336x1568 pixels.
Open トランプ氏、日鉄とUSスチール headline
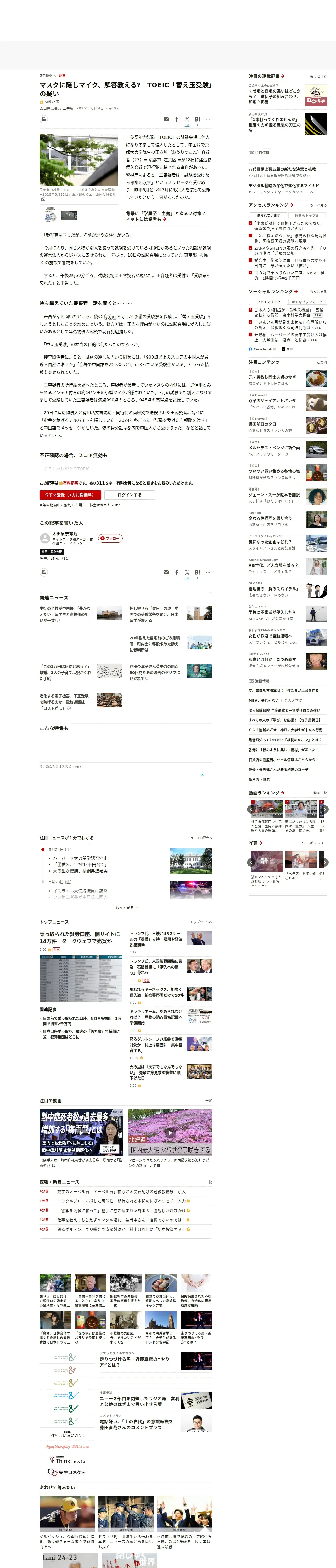[x=155, y=939]
